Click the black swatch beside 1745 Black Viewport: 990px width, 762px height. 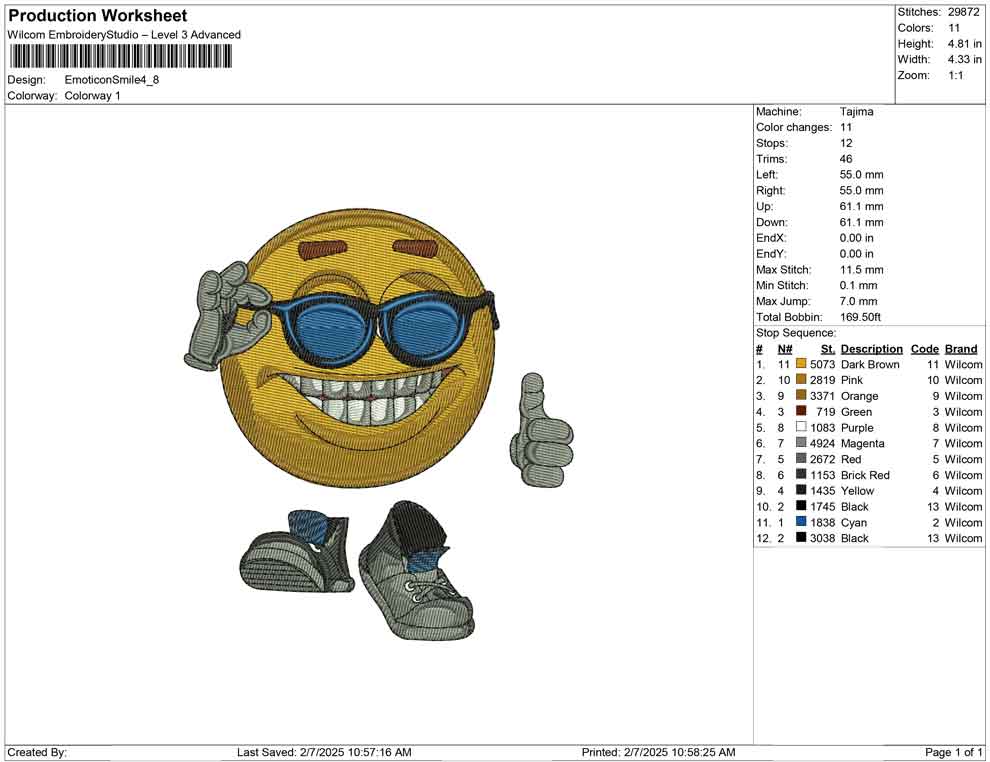point(801,506)
